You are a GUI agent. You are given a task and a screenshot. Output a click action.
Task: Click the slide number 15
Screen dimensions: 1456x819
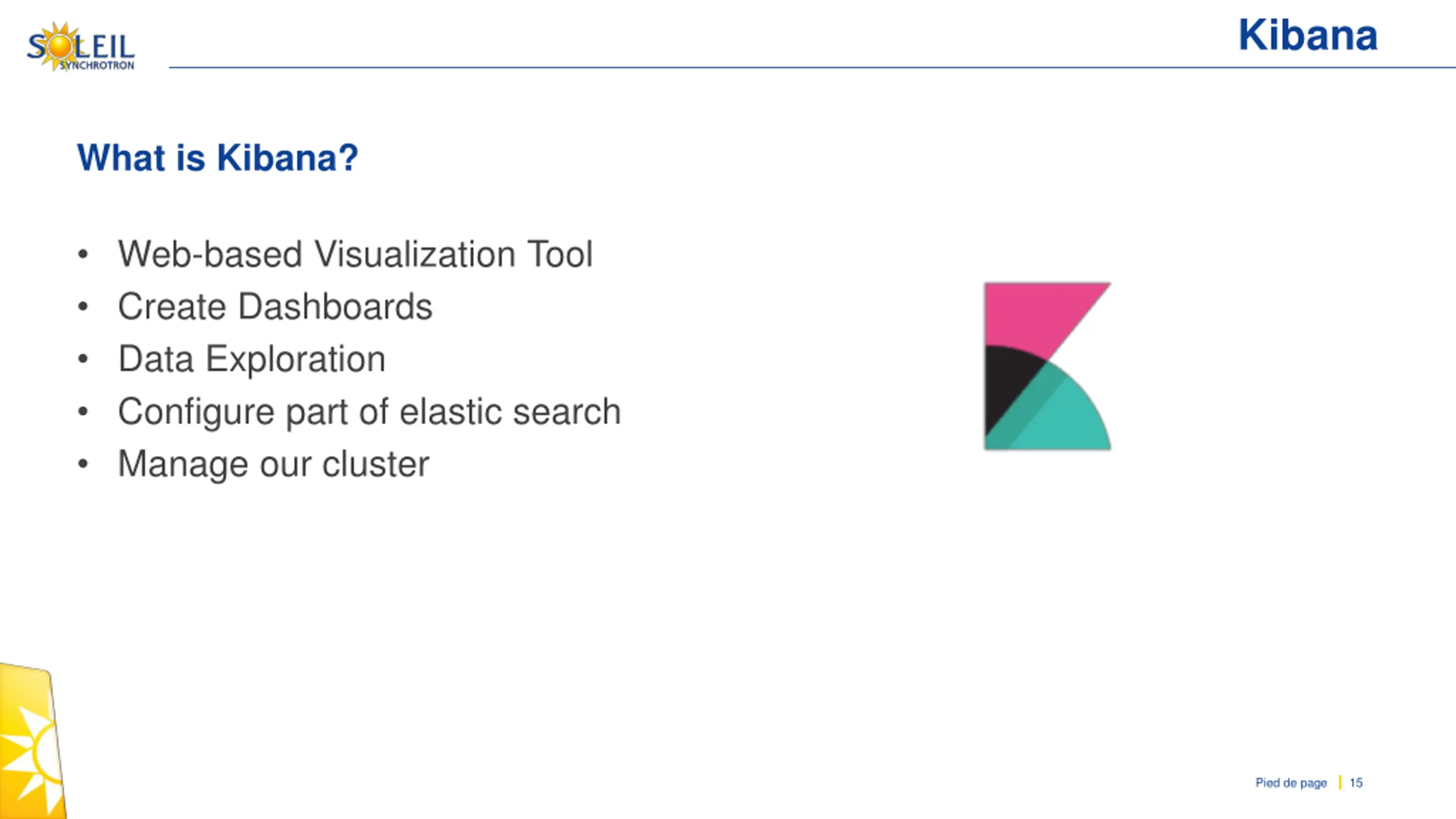[x=1356, y=783]
